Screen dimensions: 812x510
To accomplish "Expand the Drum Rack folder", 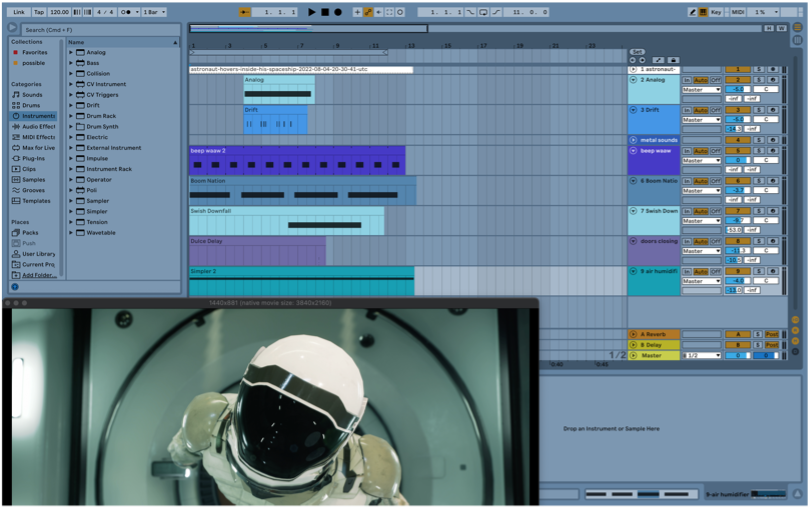I will click(71, 116).
